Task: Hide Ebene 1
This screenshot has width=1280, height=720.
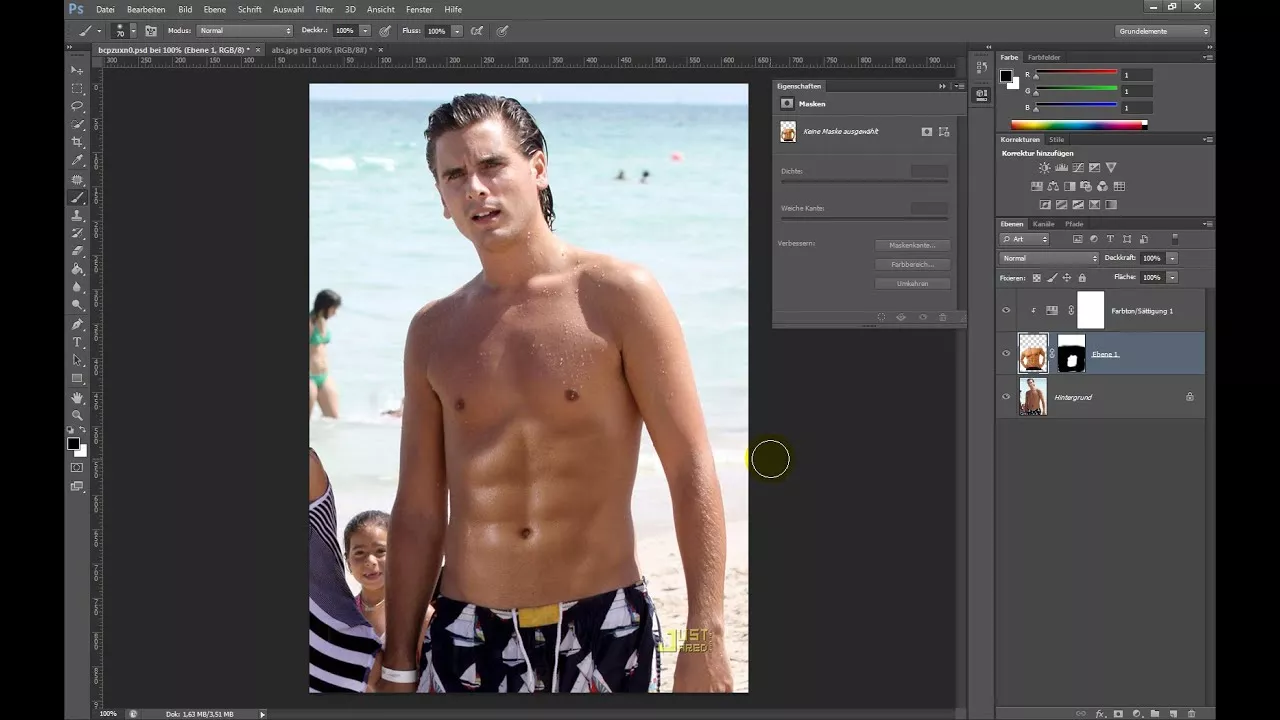Action: pos(1006,353)
